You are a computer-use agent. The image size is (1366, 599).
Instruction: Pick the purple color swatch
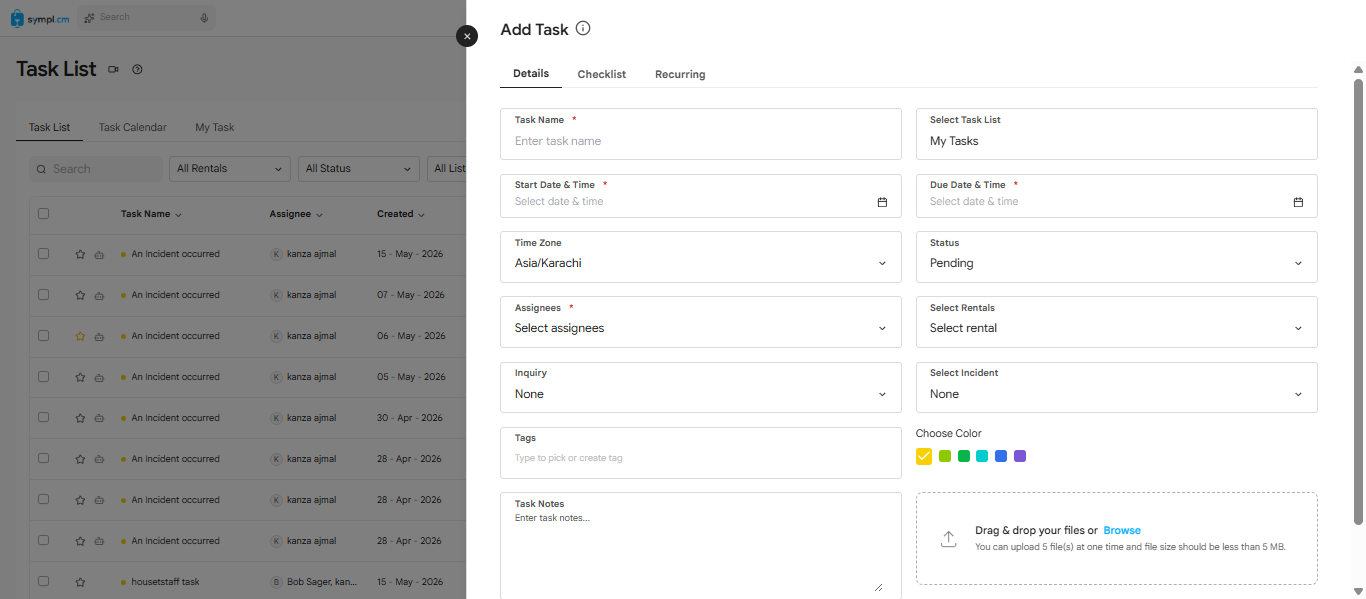(x=1020, y=456)
